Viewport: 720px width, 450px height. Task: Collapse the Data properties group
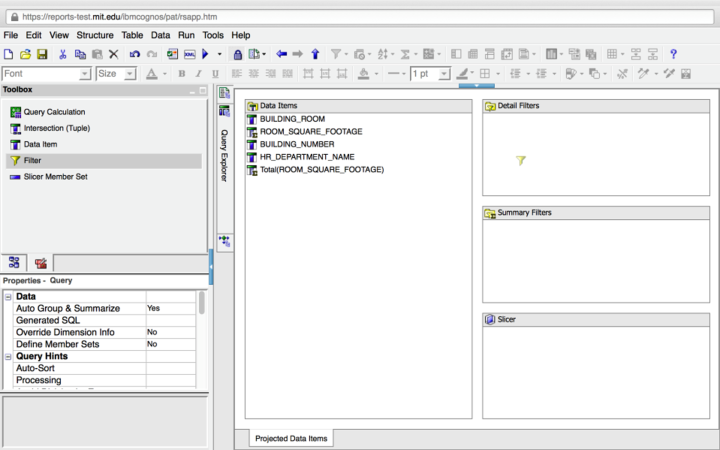9,297
